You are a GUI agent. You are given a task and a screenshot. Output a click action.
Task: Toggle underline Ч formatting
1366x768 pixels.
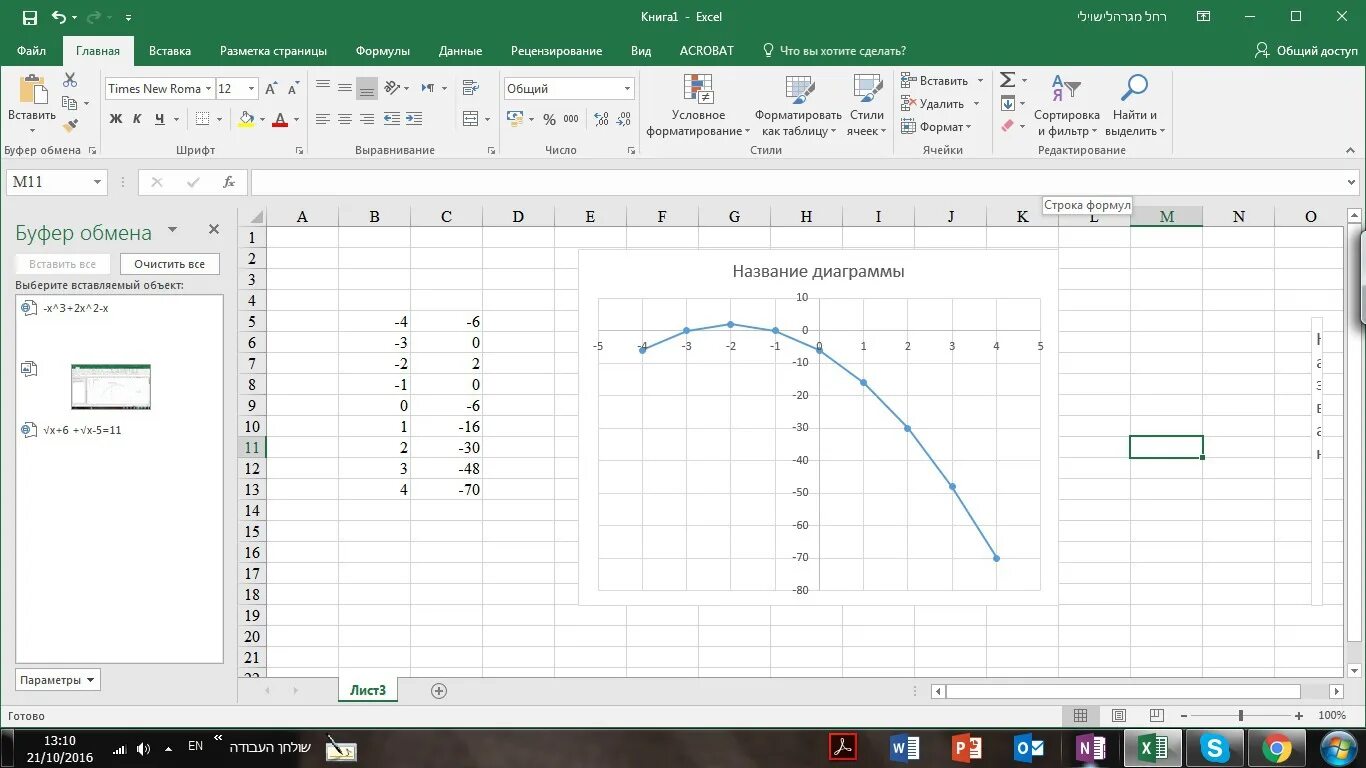160,119
